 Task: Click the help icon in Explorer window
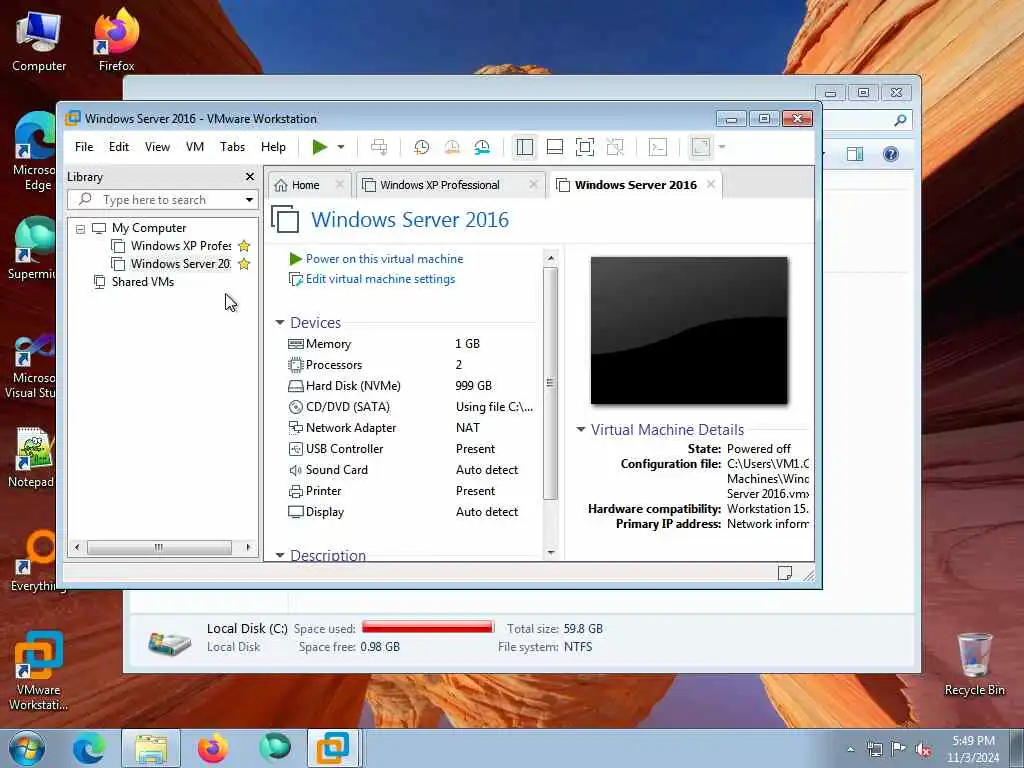[891, 154]
